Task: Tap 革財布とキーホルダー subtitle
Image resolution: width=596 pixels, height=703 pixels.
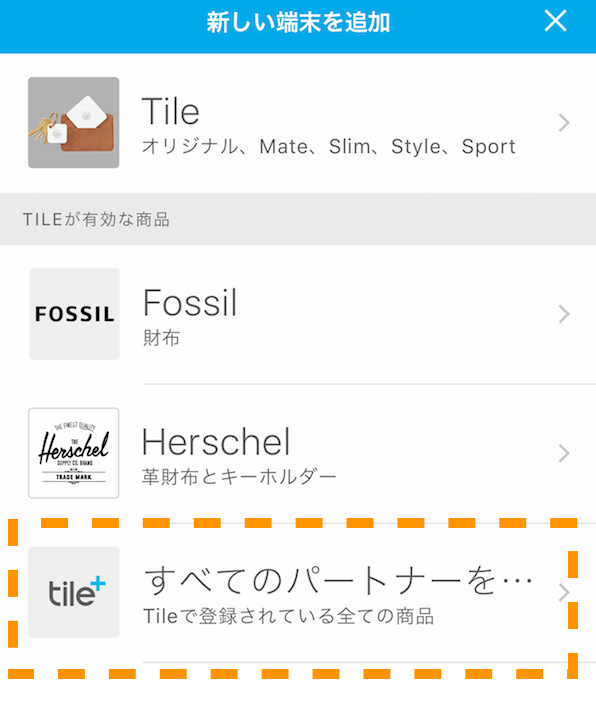Action: click(239, 477)
